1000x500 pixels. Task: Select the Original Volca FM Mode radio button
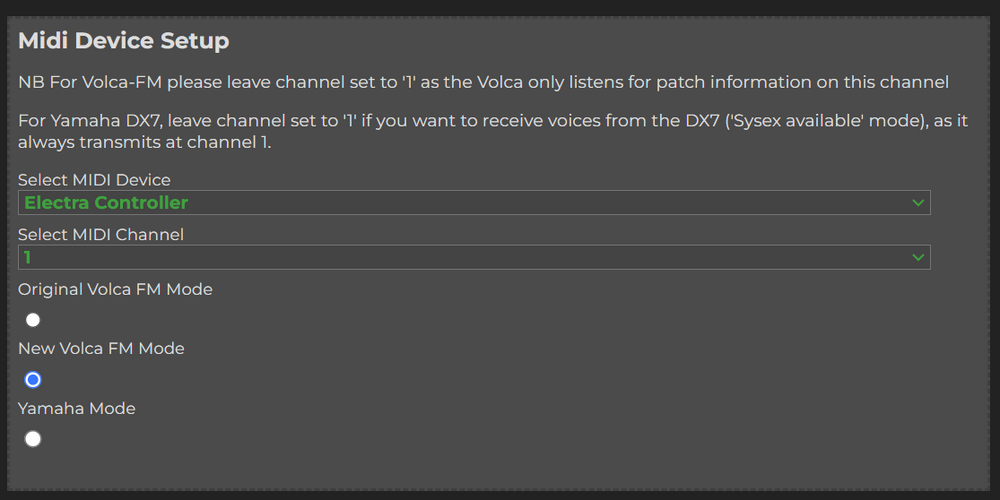coord(33,320)
